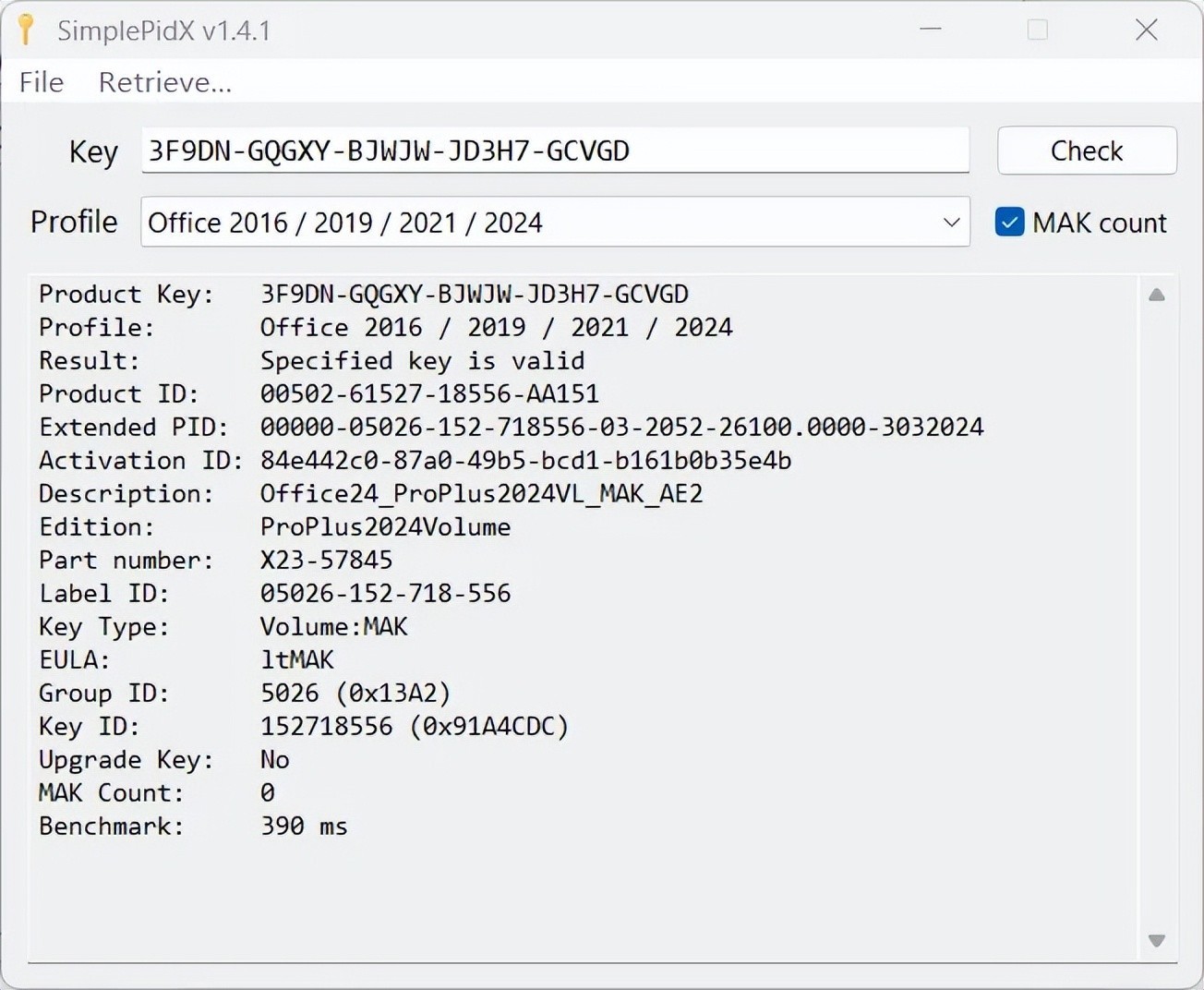Image resolution: width=1204 pixels, height=990 pixels.
Task: Click the scroll up arrow in results
Action: click(x=1156, y=296)
